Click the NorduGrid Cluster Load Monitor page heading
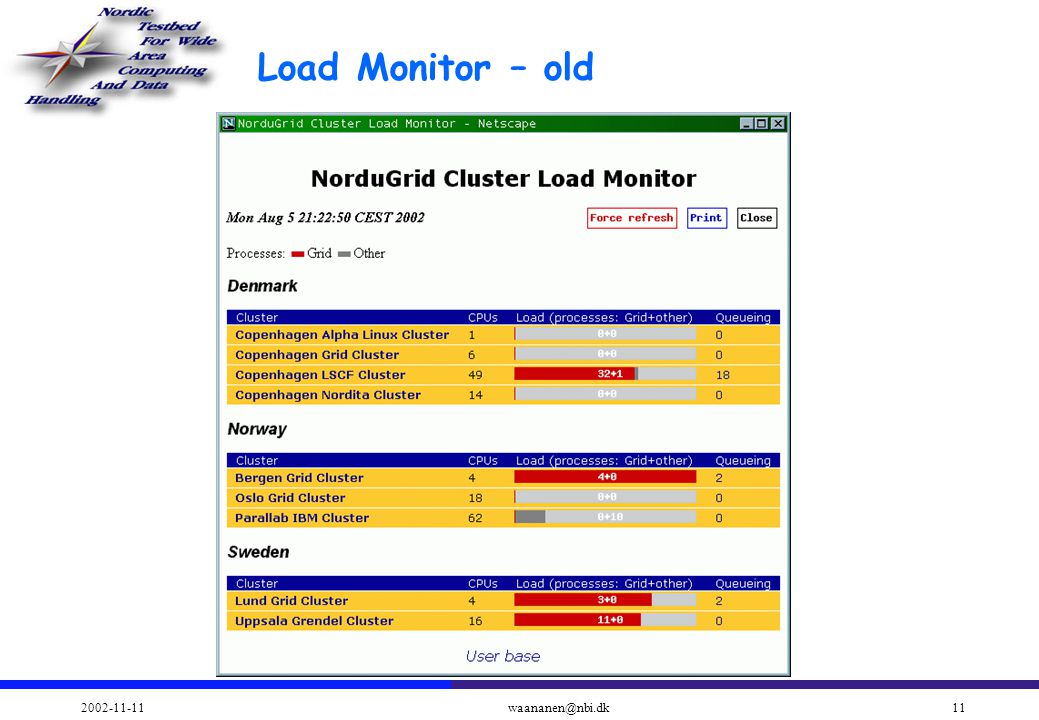The height and width of the screenshot is (720, 1039). click(504, 179)
